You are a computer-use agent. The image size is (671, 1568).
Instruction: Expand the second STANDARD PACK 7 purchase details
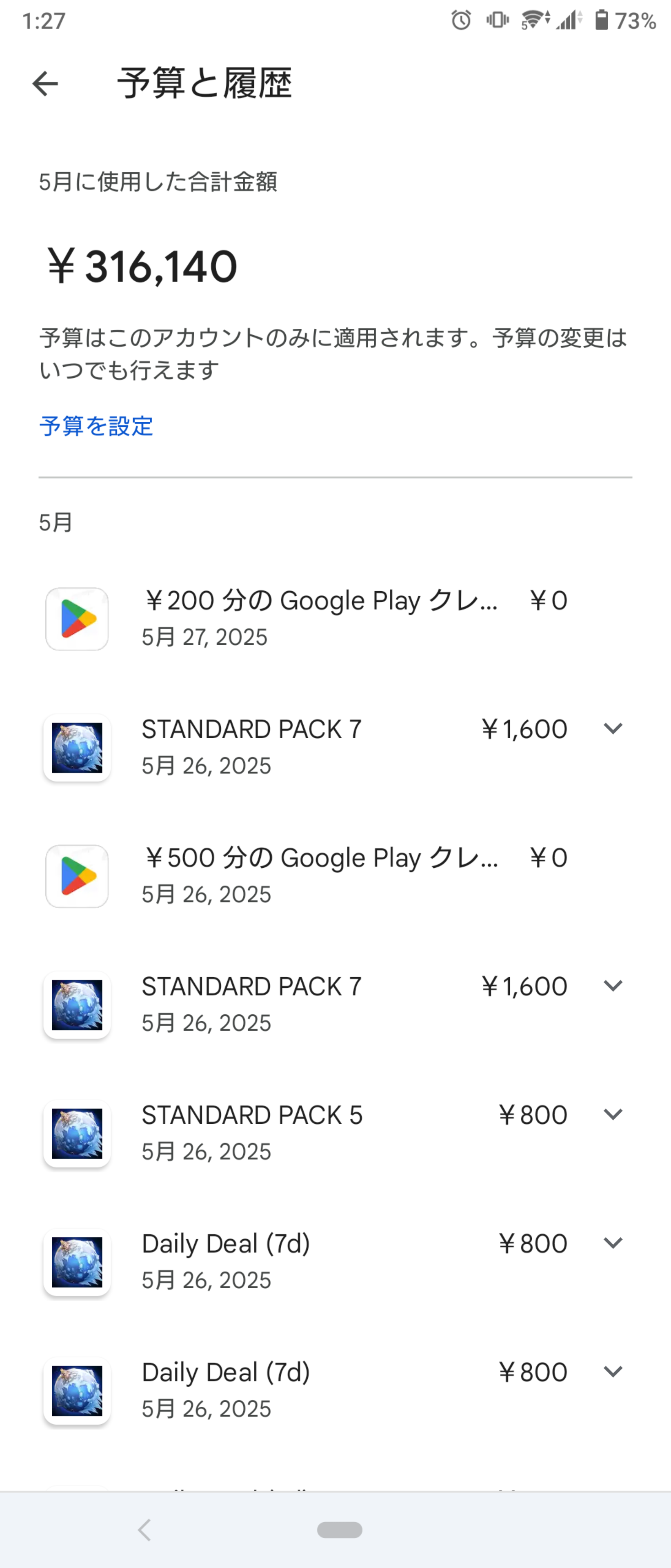click(x=613, y=985)
